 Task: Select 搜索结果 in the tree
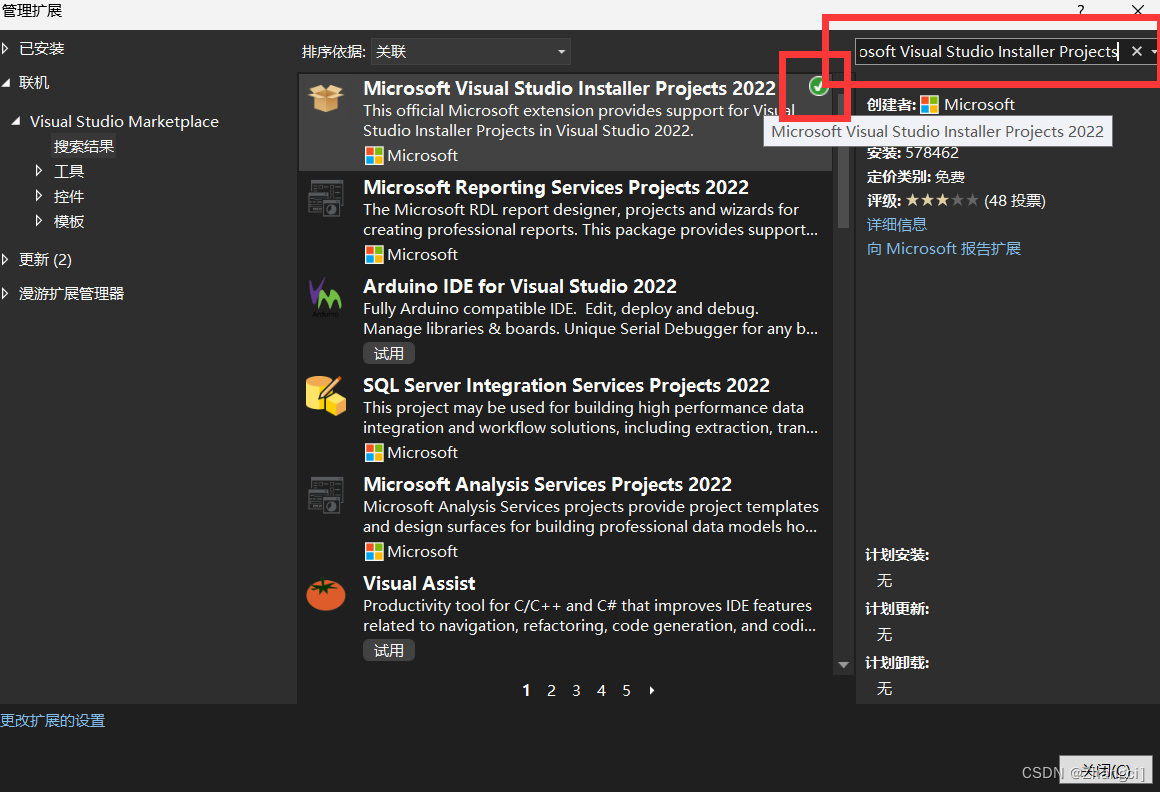pyautogui.click(x=84, y=146)
